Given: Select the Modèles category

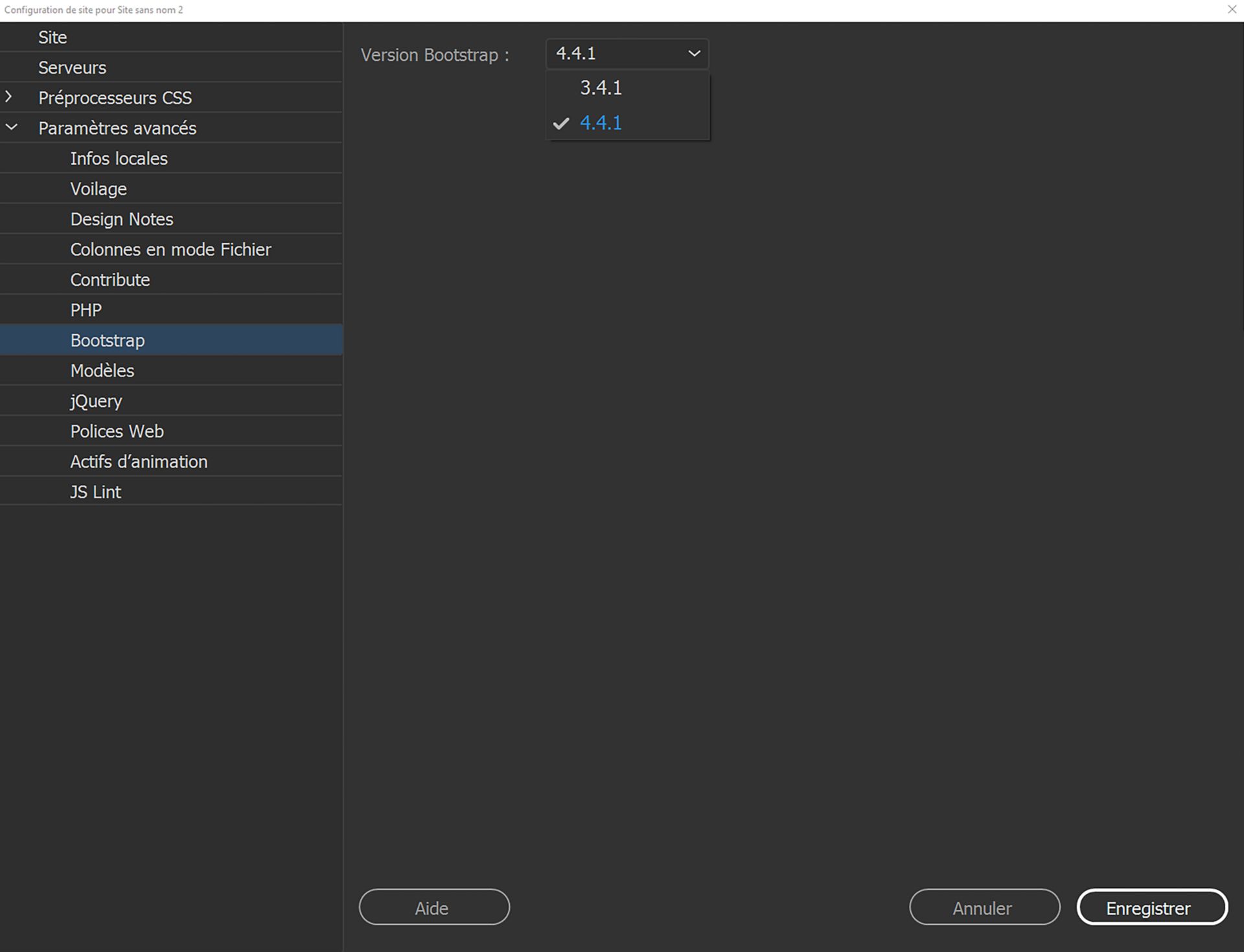Looking at the screenshot, I should [101, 370].
